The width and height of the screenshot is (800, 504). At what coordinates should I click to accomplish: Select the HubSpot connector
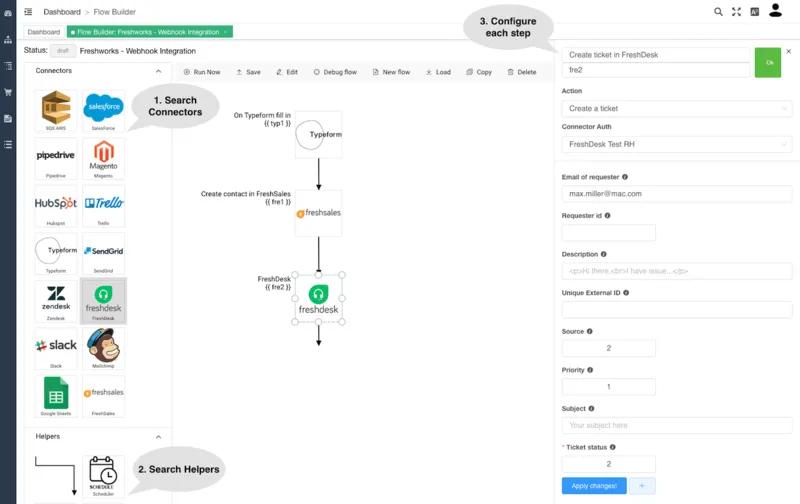tap(56, 206)
